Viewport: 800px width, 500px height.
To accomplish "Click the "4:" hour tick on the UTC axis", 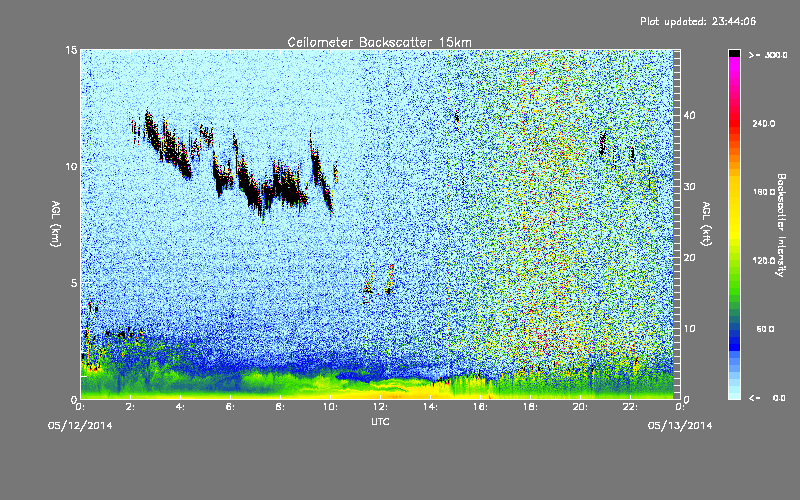I will pos(181,407).
